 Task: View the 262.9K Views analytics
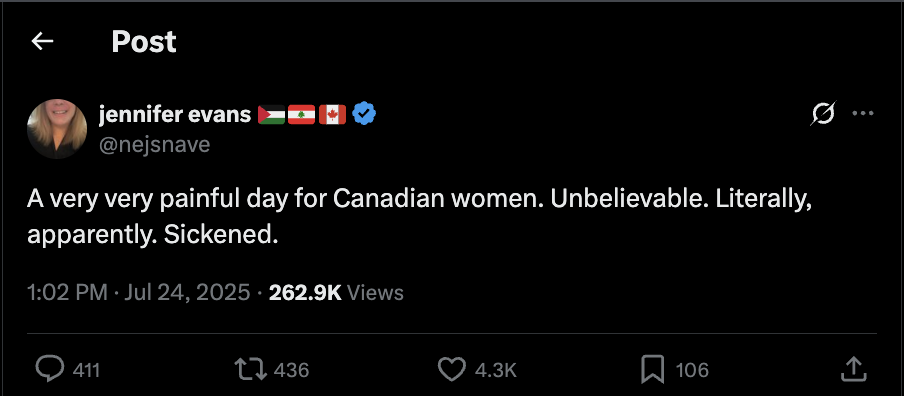(x=336, y=292)
